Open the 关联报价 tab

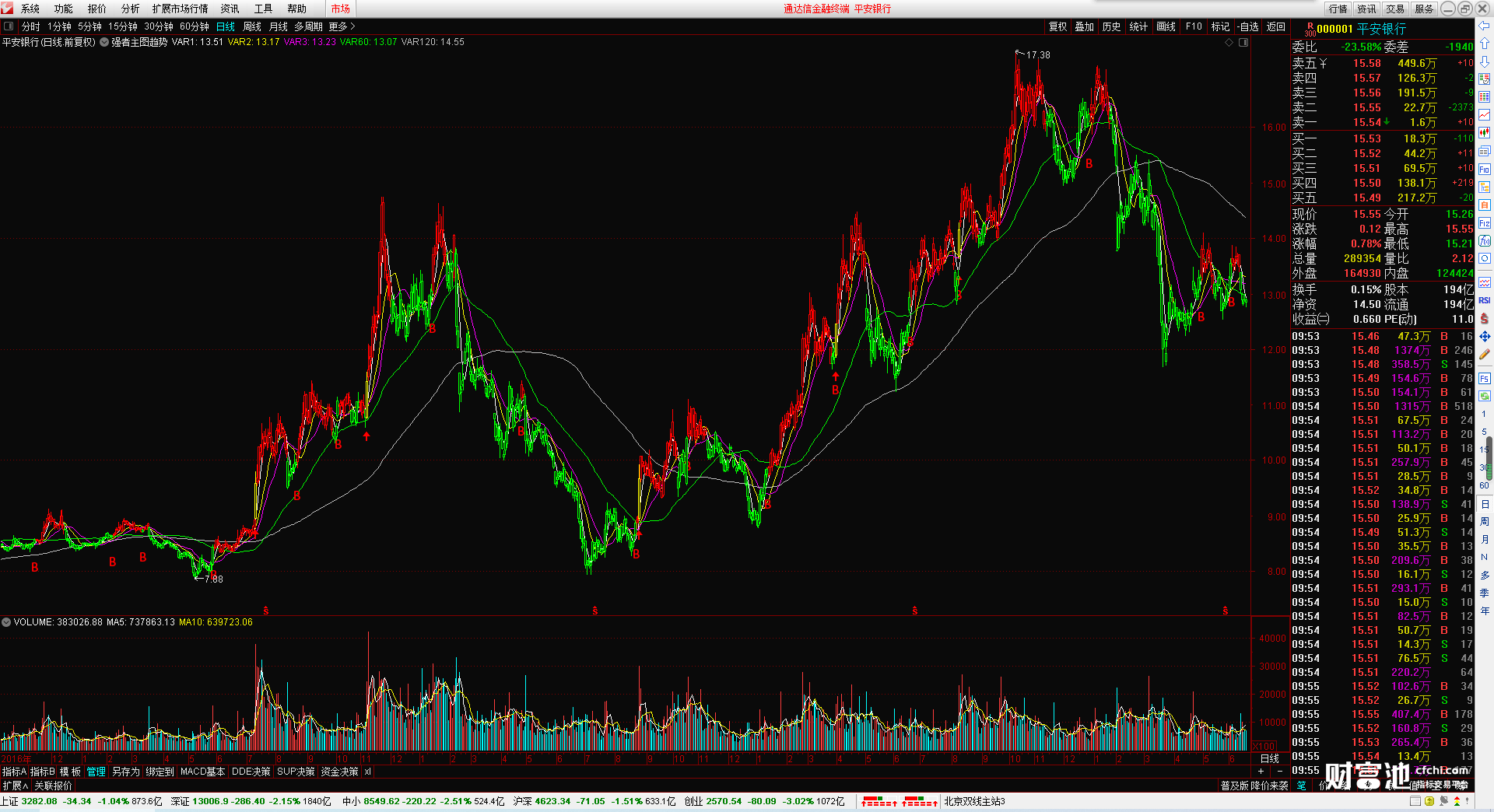[x=53, y=786]
